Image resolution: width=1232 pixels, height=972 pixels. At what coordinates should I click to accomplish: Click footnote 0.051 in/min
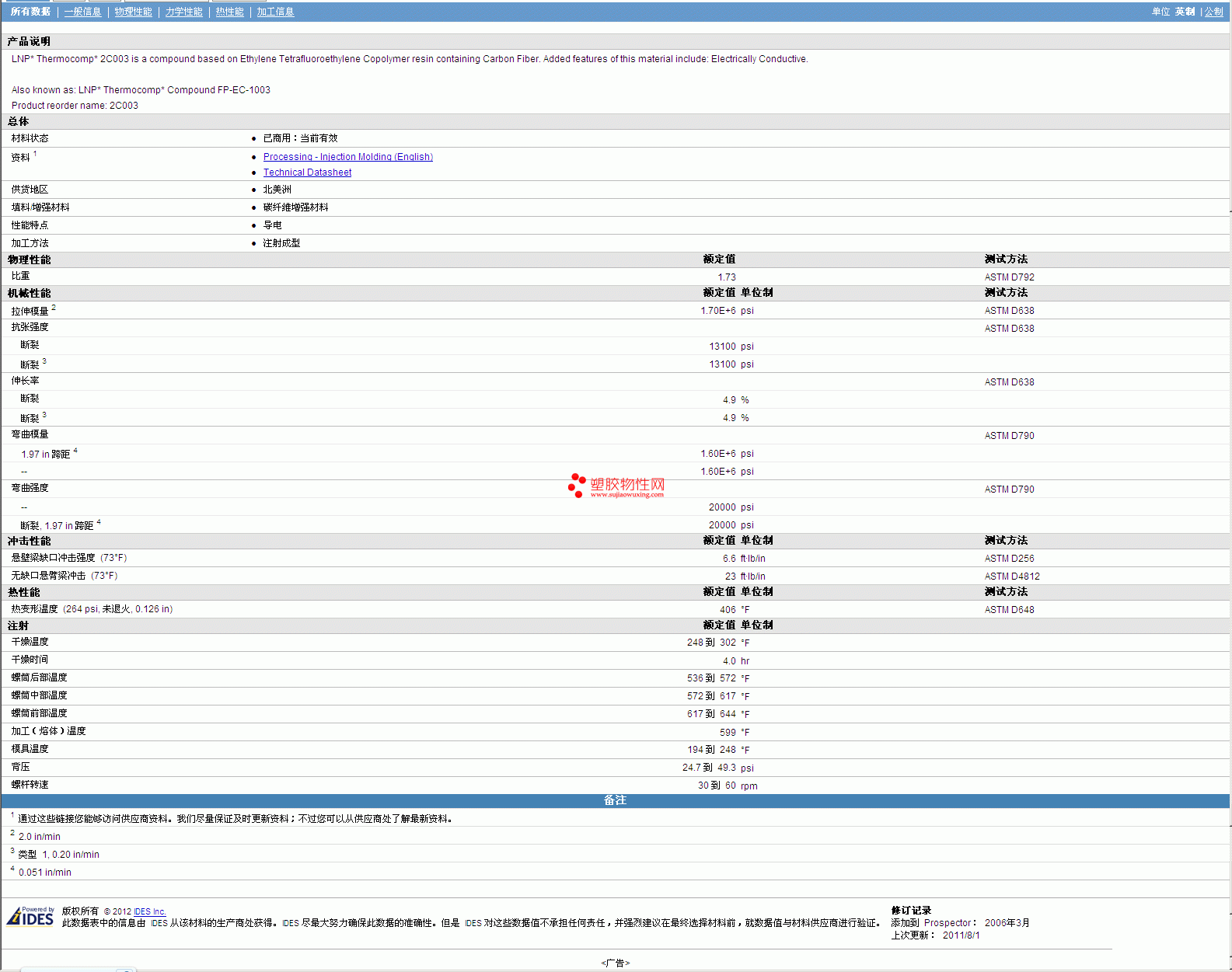(x=45, y=873)
